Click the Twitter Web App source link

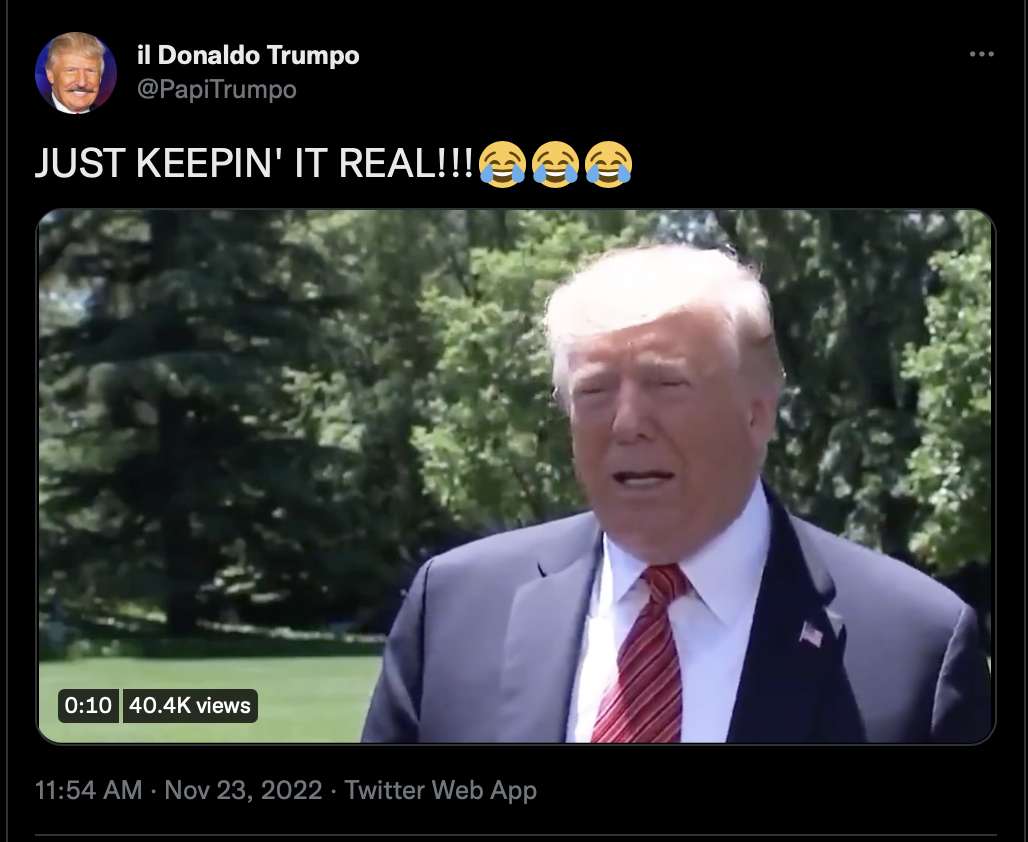point(441,790)
